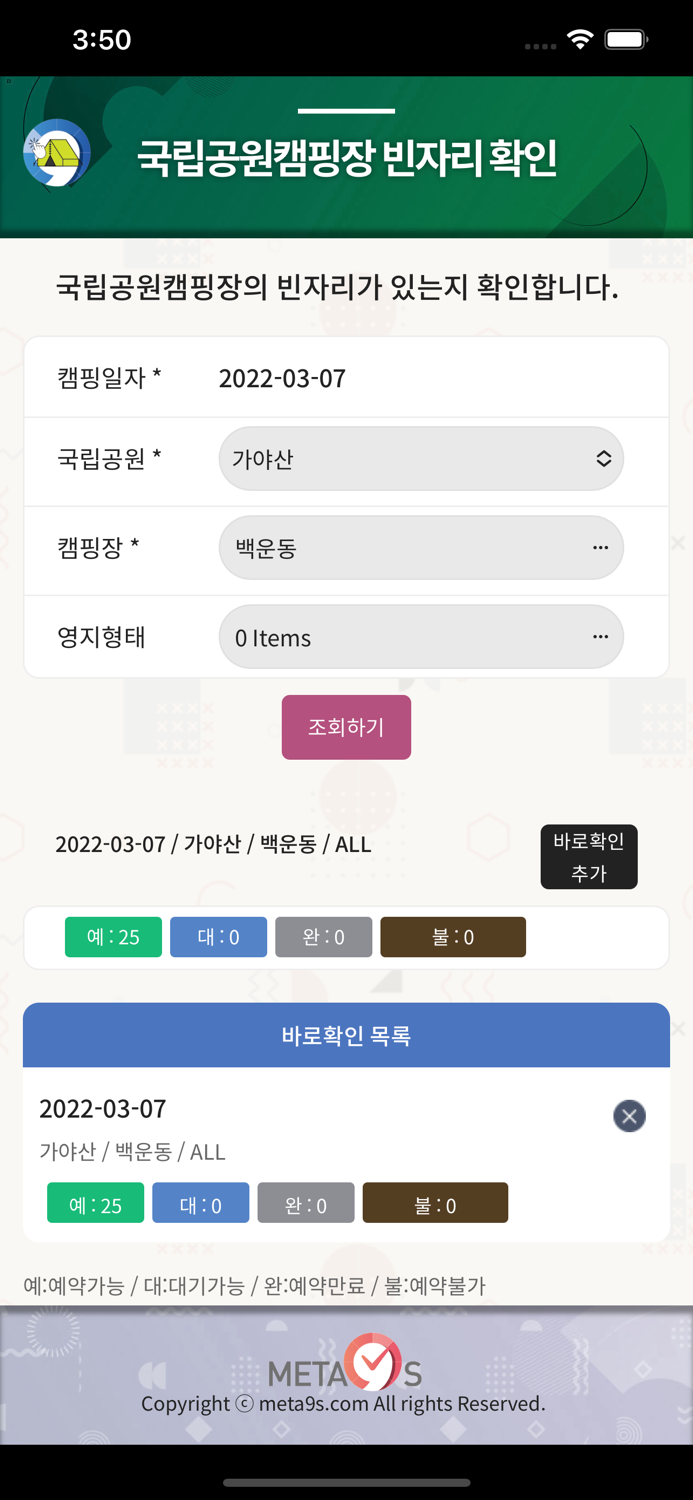This screenshot has height=1500, width=693.
Task: Click the brown 불:0 unavailable badge
Action: tap(452, 937)
